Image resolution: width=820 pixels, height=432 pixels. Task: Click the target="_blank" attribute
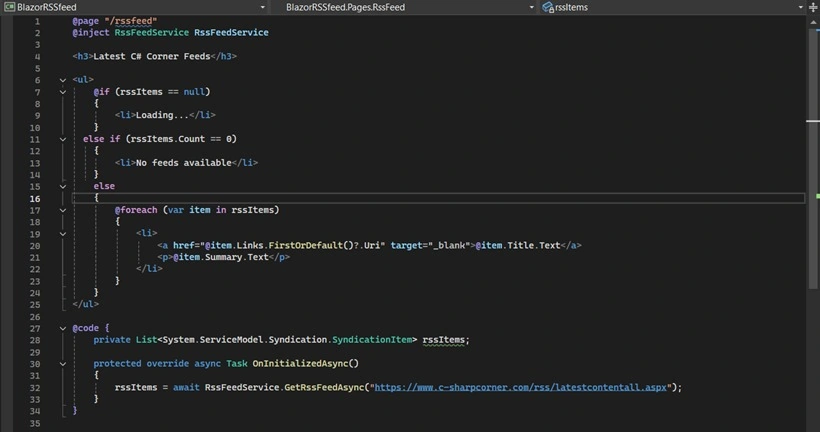click(x=428, y=245)
